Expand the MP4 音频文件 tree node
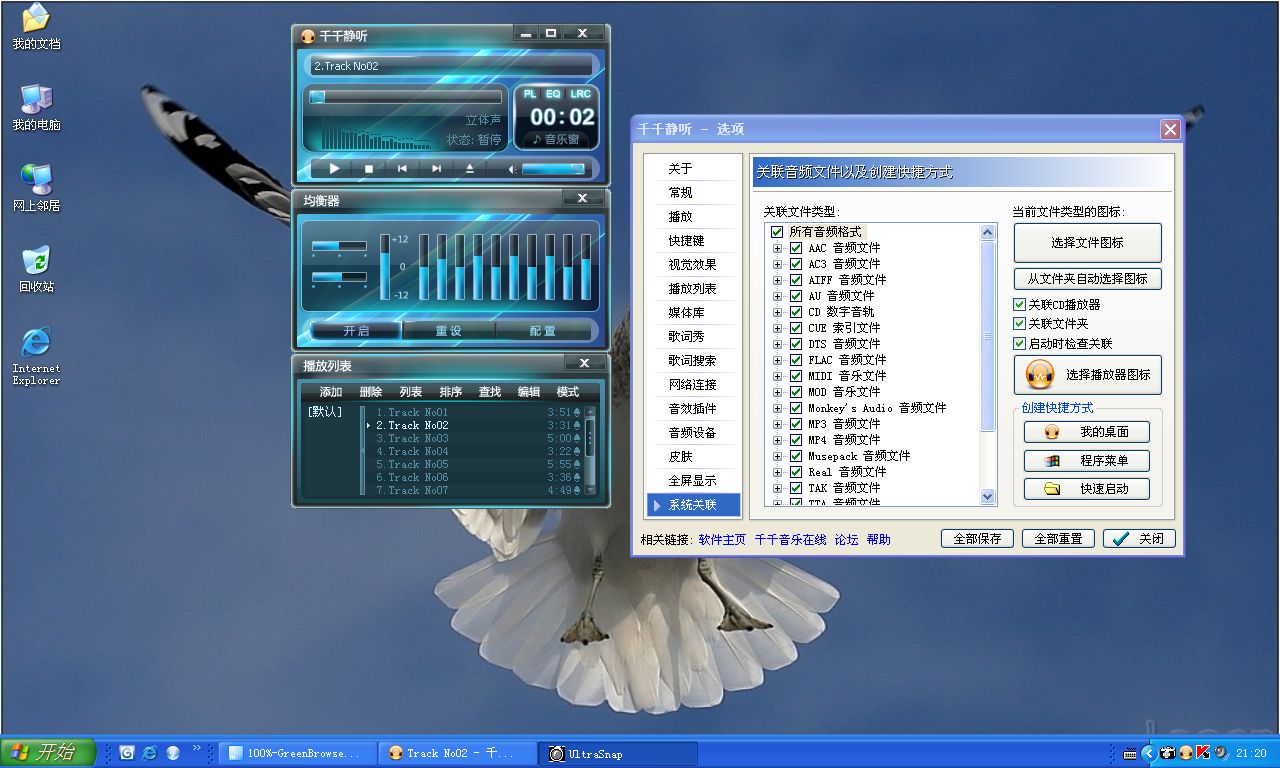Viewport: 1280px width, 768px height. tap(777, 440)
